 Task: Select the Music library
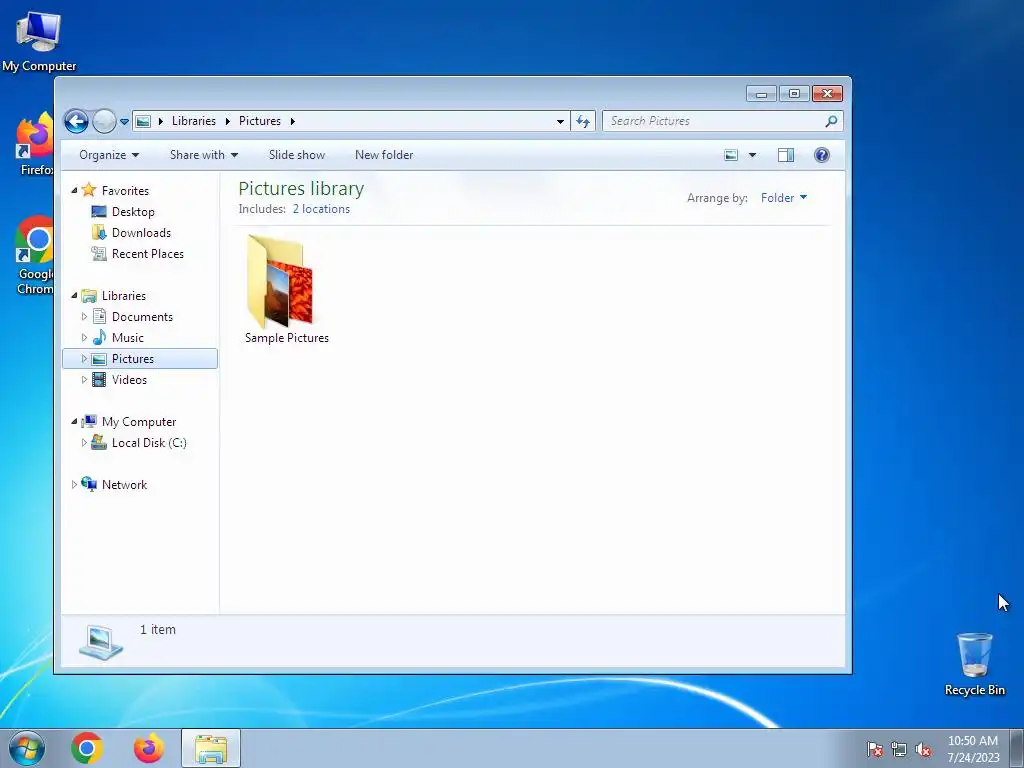click(x=127, y=338)
